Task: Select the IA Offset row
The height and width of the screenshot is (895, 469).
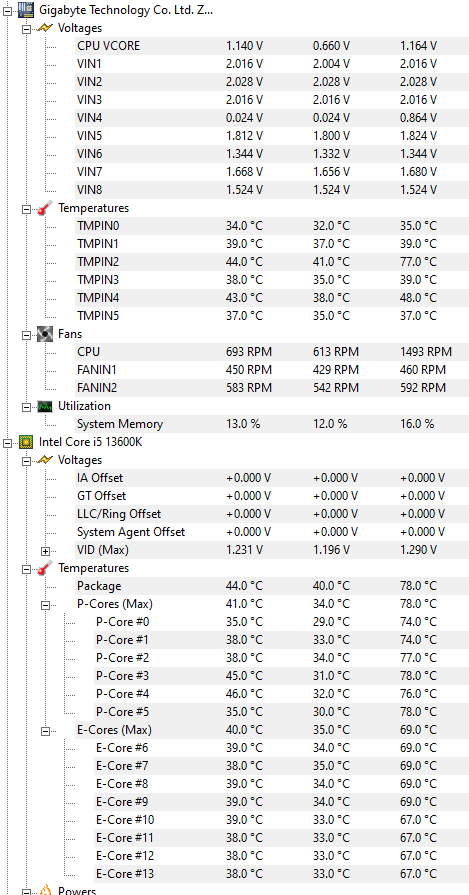Action: pyautogui.click(x=271, y=478)
